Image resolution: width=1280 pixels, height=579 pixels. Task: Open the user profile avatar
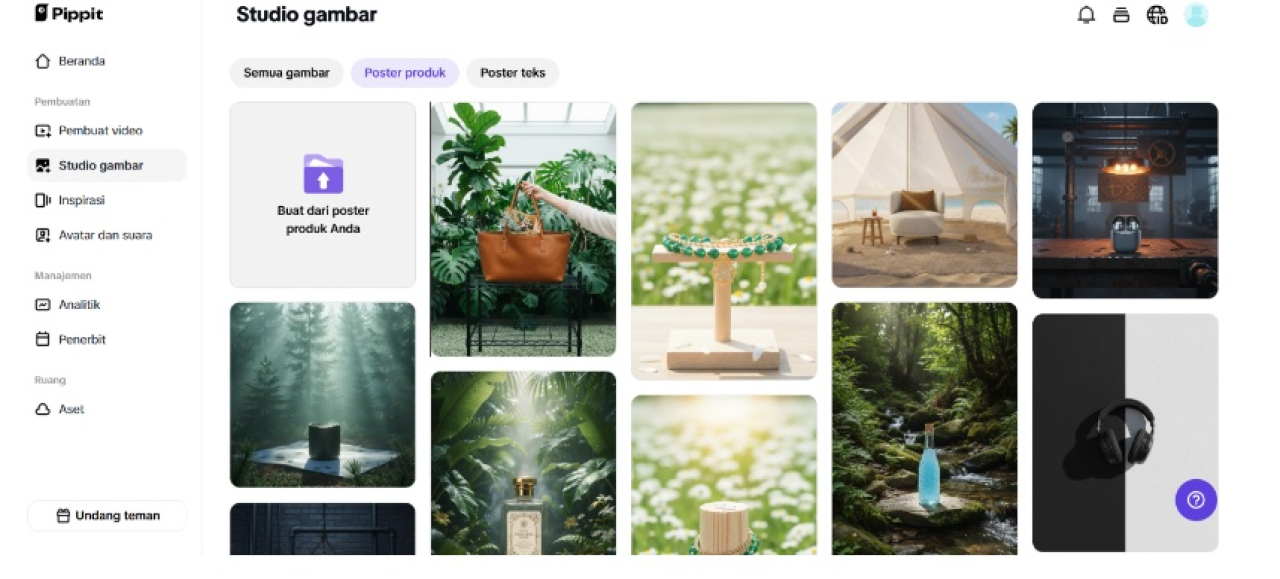(x=1196, y=15)
